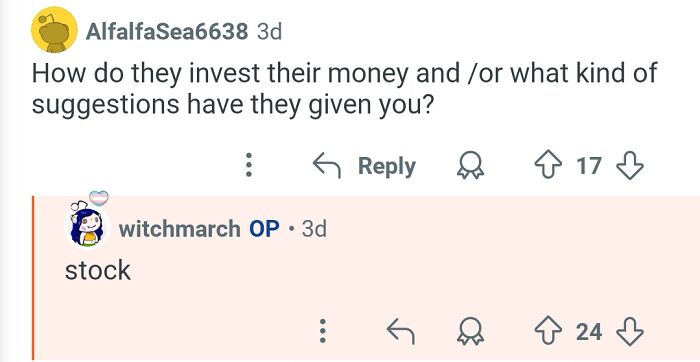The height and width of the screenshot is (362, 700).
Task: Click the Reply button text
Action: click(387, 166)
